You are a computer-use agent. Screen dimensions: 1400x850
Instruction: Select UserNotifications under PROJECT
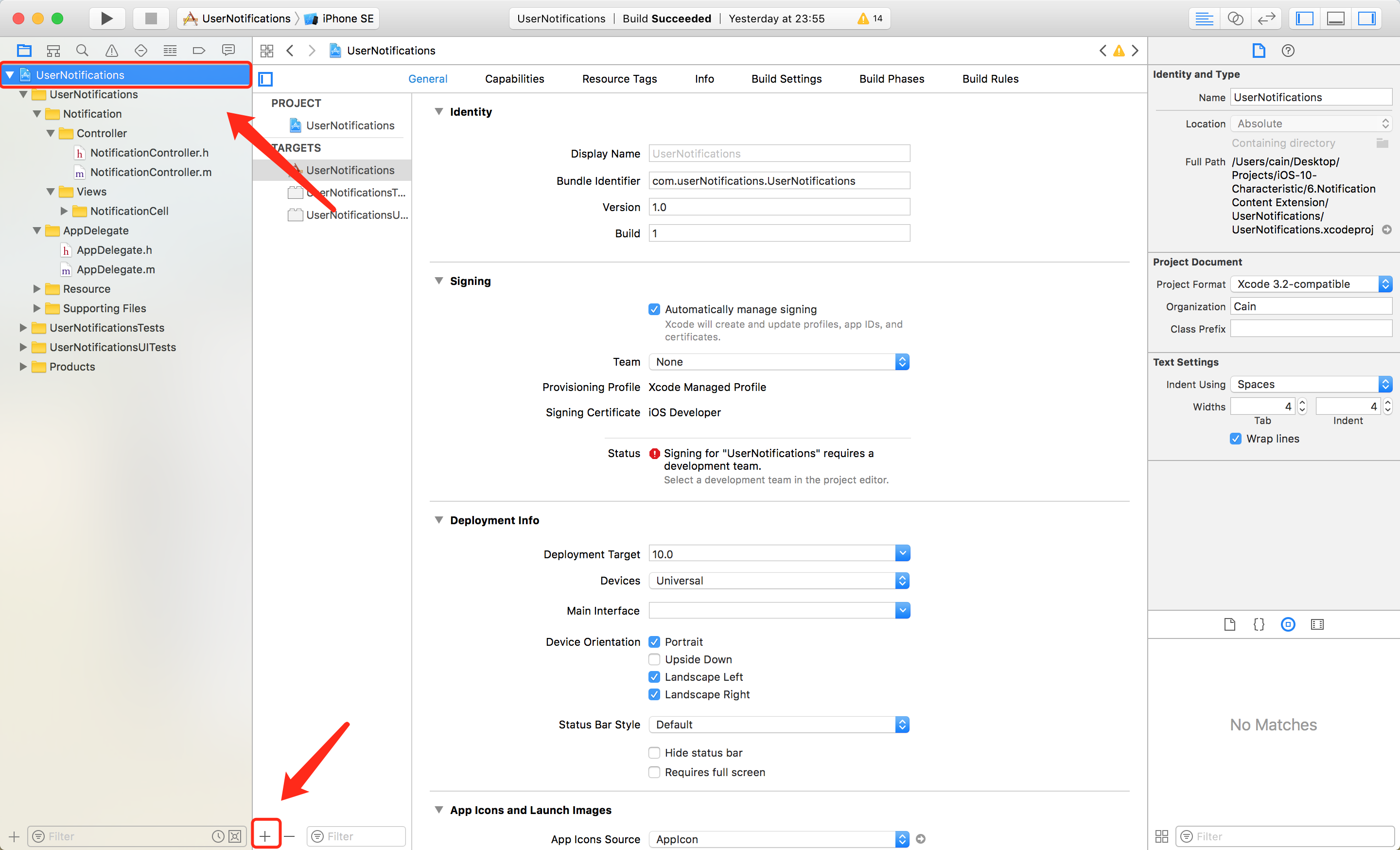click(x=350, y=125)
